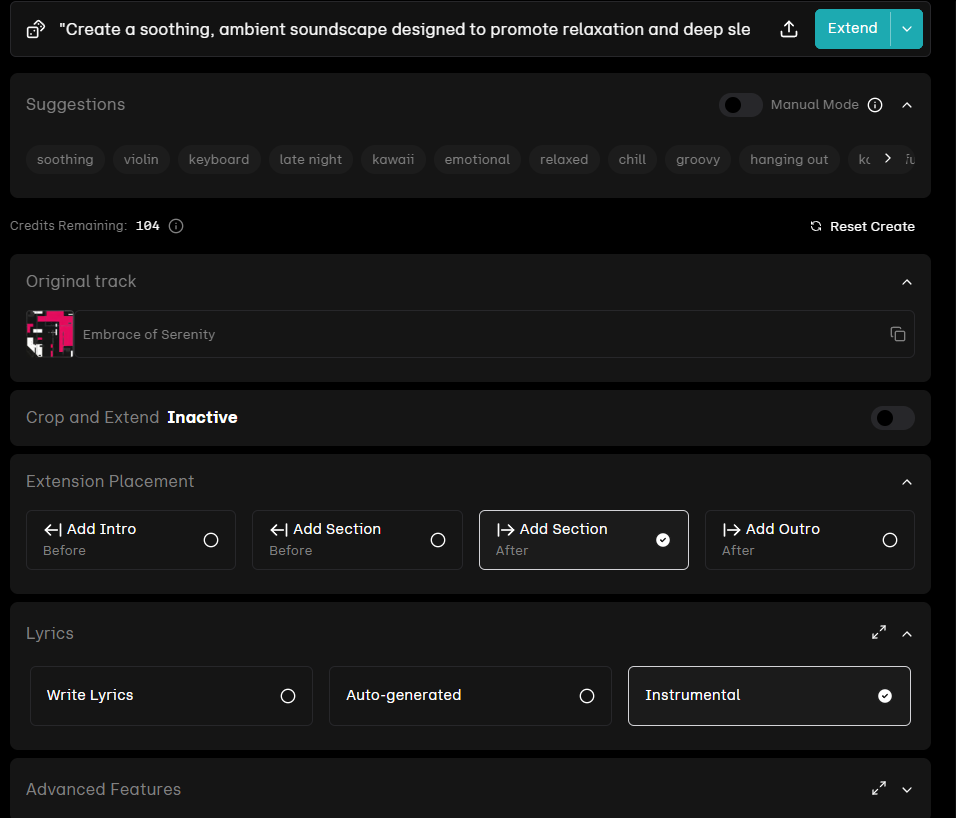The image size is (956, 818).
Task: Select the Add Section After option
Action: [x=584, y=540]
